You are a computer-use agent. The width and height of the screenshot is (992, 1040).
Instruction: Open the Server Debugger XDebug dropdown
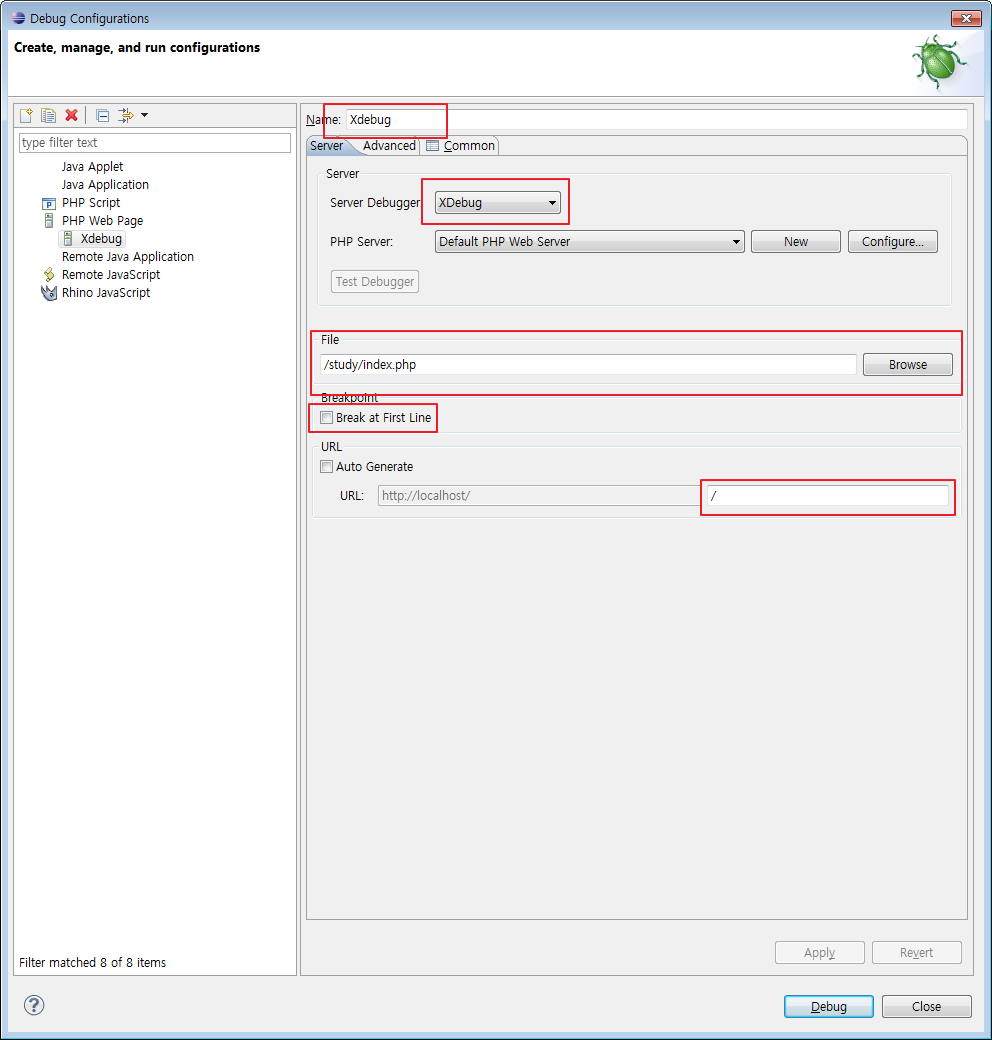(498, 203)
